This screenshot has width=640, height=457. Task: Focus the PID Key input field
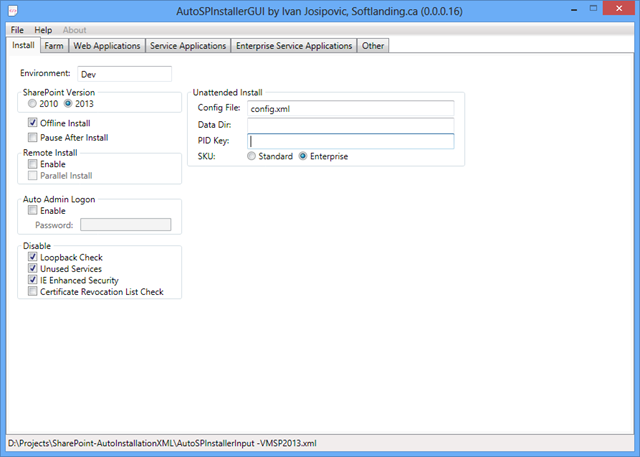(351, 141)
